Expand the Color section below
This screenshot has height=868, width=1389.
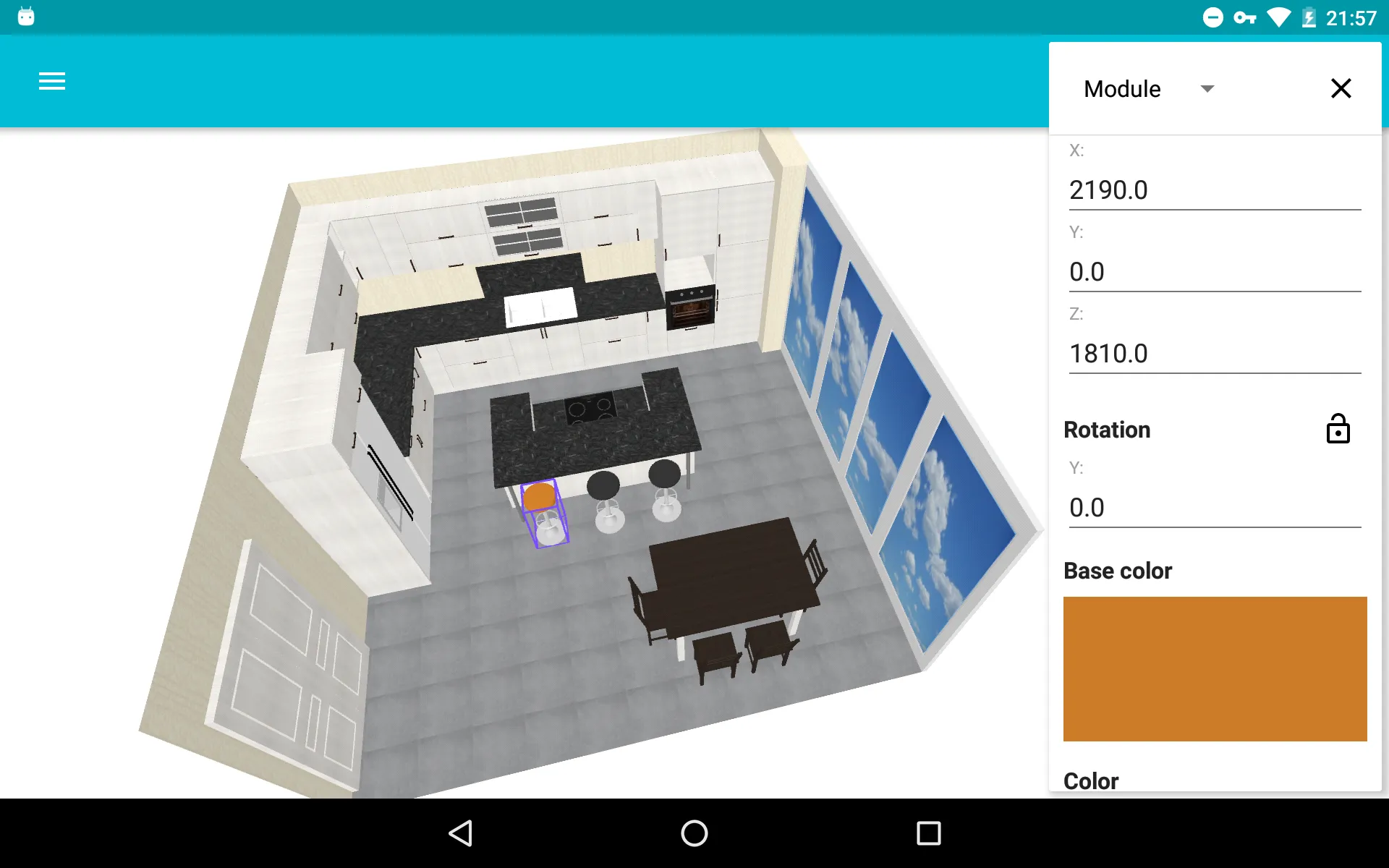pos(1091,782)
